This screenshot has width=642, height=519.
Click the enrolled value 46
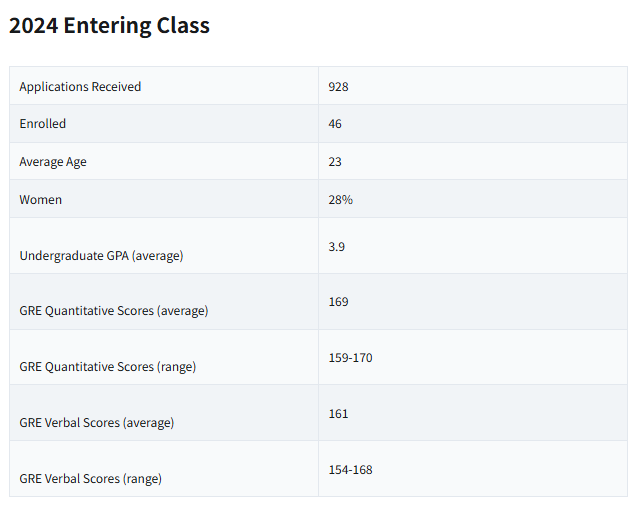click(x=335, y=124)
